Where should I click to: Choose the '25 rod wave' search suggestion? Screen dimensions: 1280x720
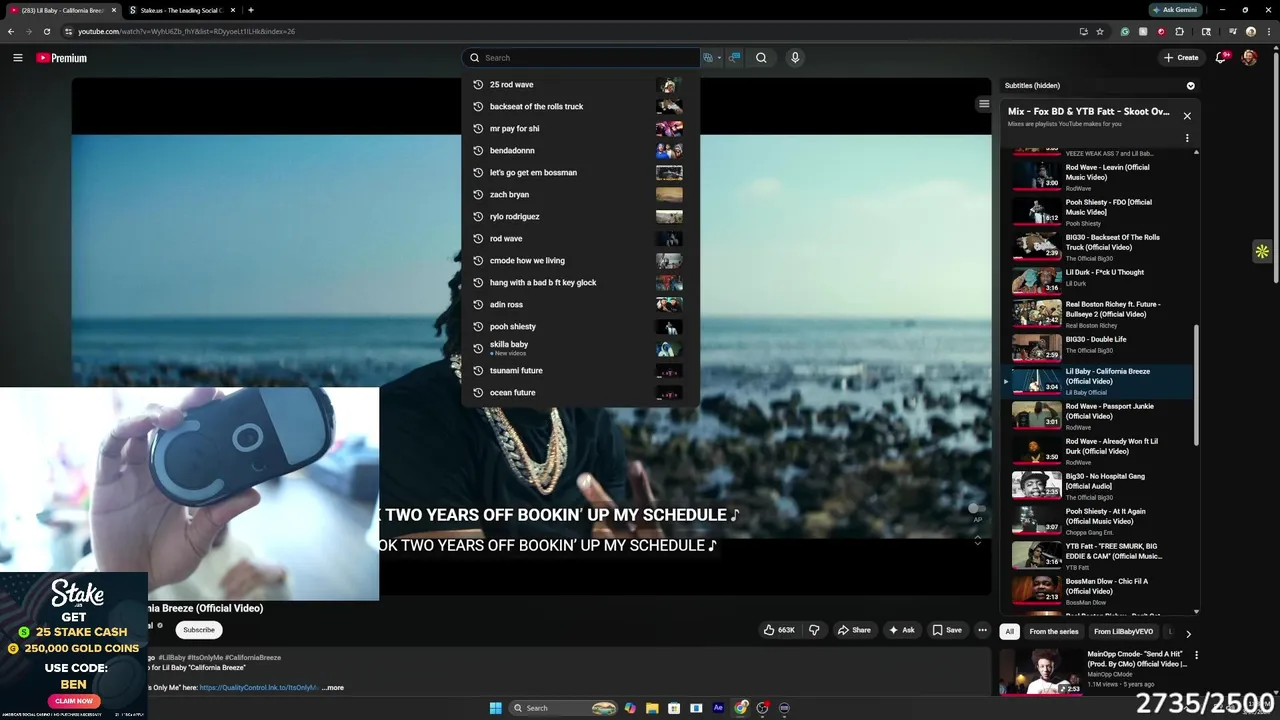click(580, 85)
